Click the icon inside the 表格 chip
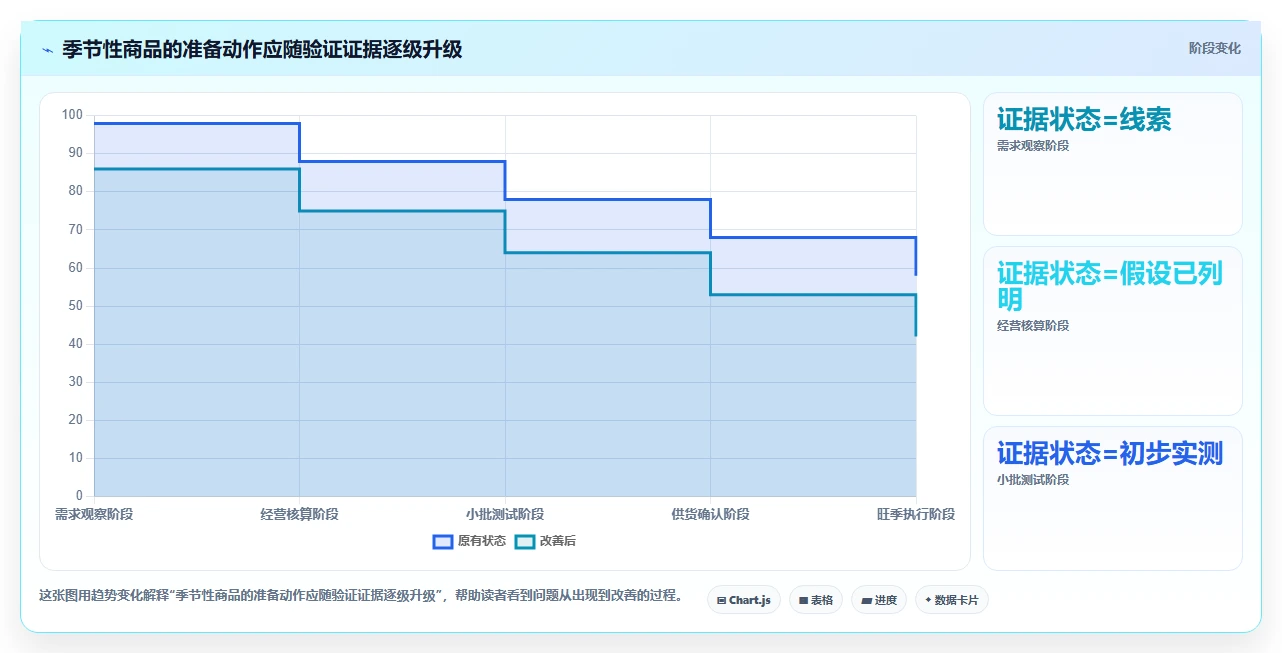The width and height of the screenshot is (1282, 653). pyautogui.click(x=803, y=601)
